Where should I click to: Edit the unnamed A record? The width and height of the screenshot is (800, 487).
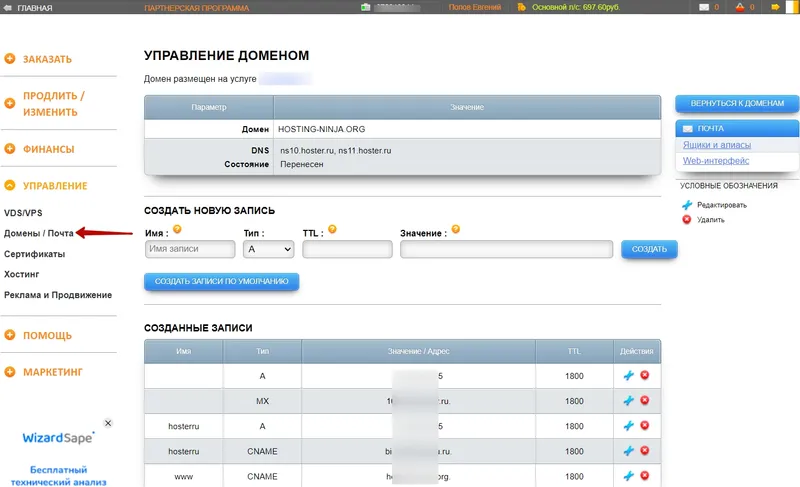(629, 376)
